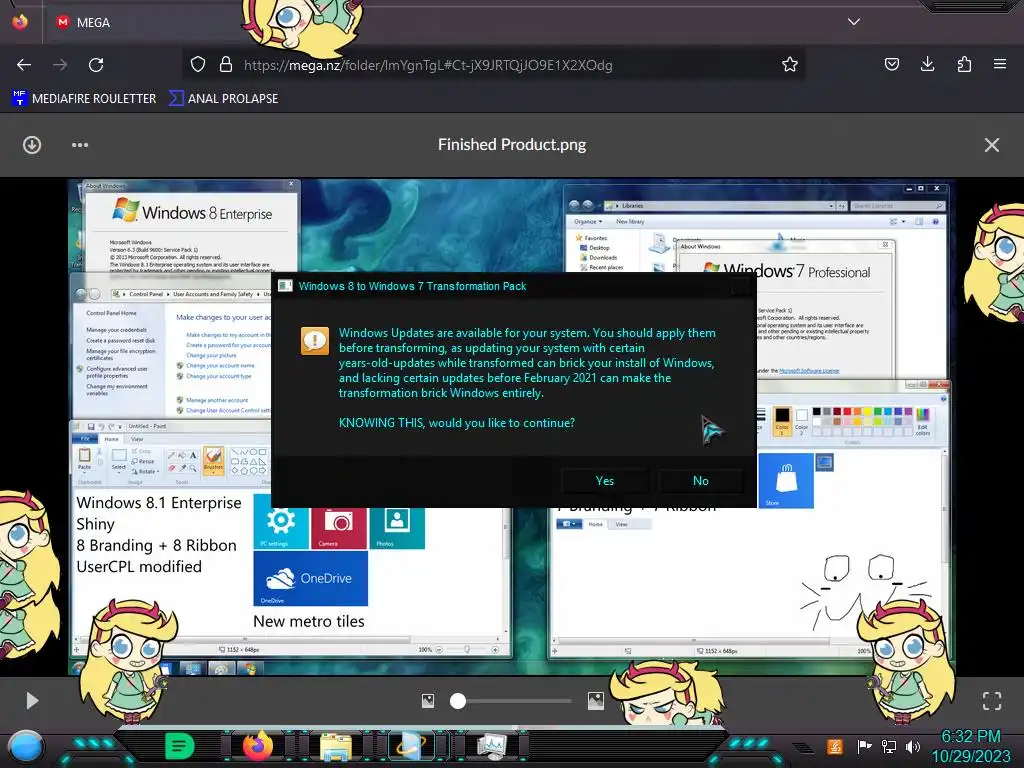Open the Action Center flag icon
The image size is (1024, 768).
pos(864,746)
